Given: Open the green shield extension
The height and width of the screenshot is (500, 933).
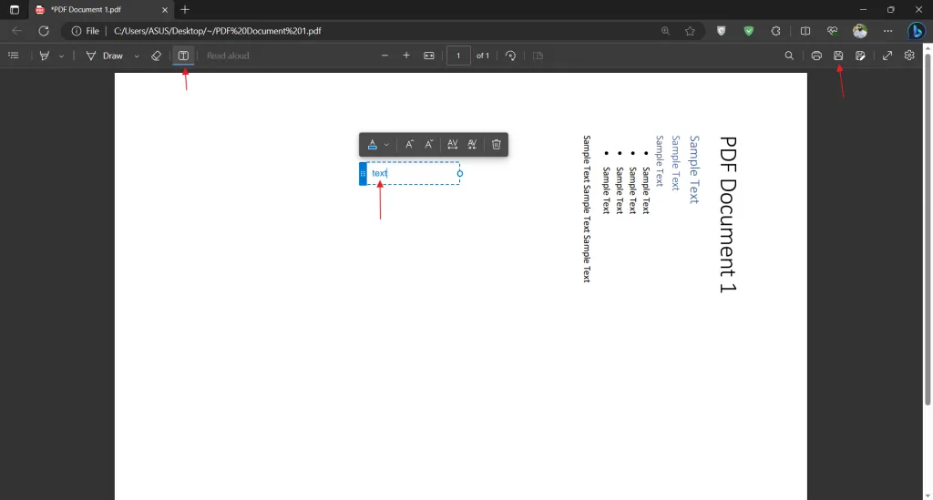Looking at the screenshot, I should (749, 31).
